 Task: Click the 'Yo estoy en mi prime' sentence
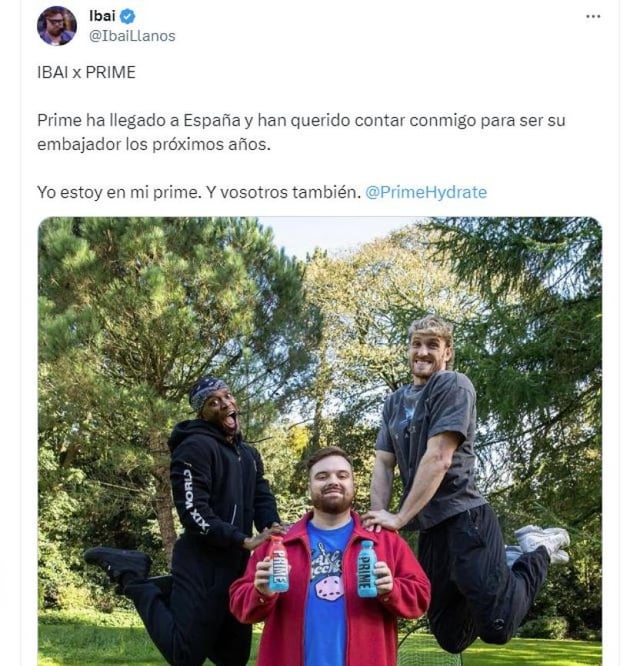(119, 192)
